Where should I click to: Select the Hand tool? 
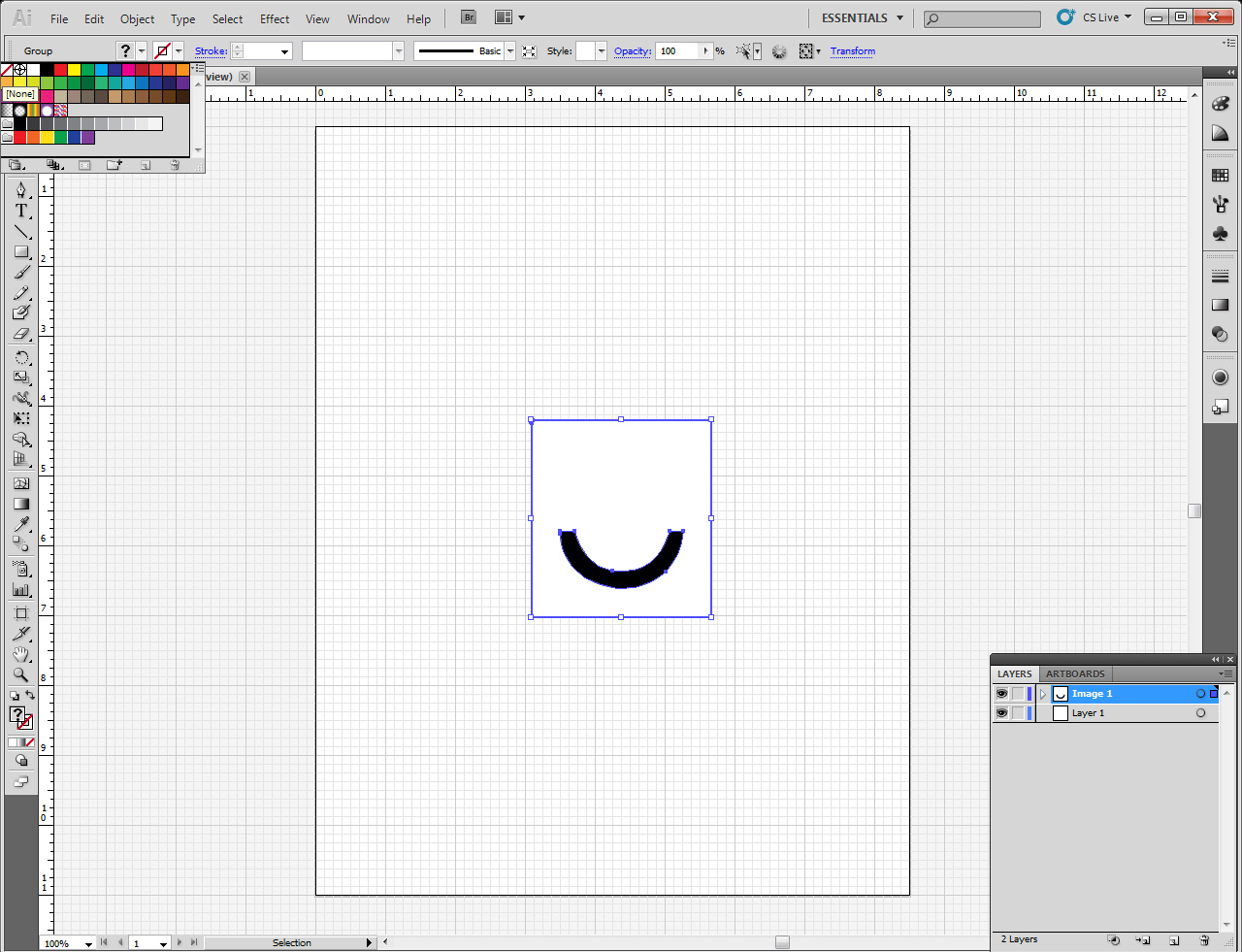[x=21, y=654]
